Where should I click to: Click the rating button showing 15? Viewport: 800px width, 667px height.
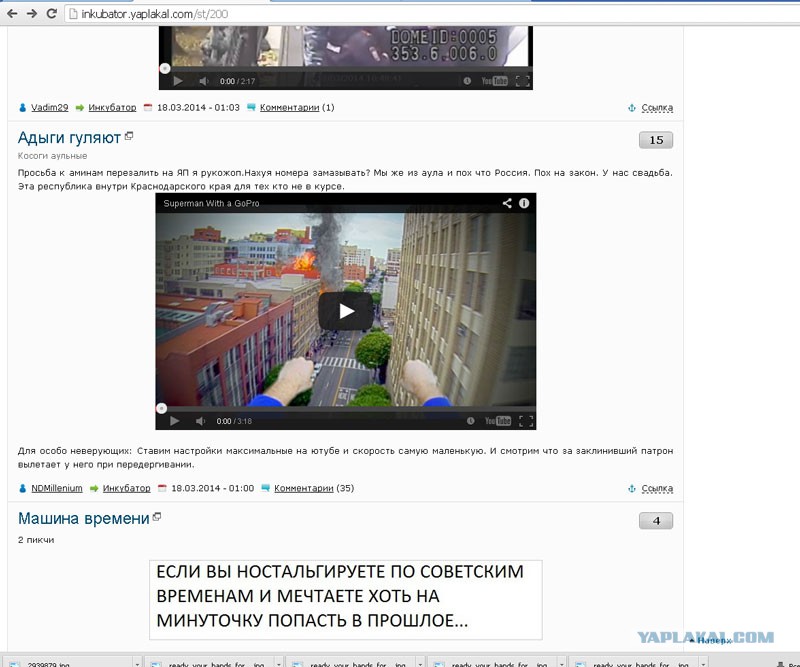[656, 140]
